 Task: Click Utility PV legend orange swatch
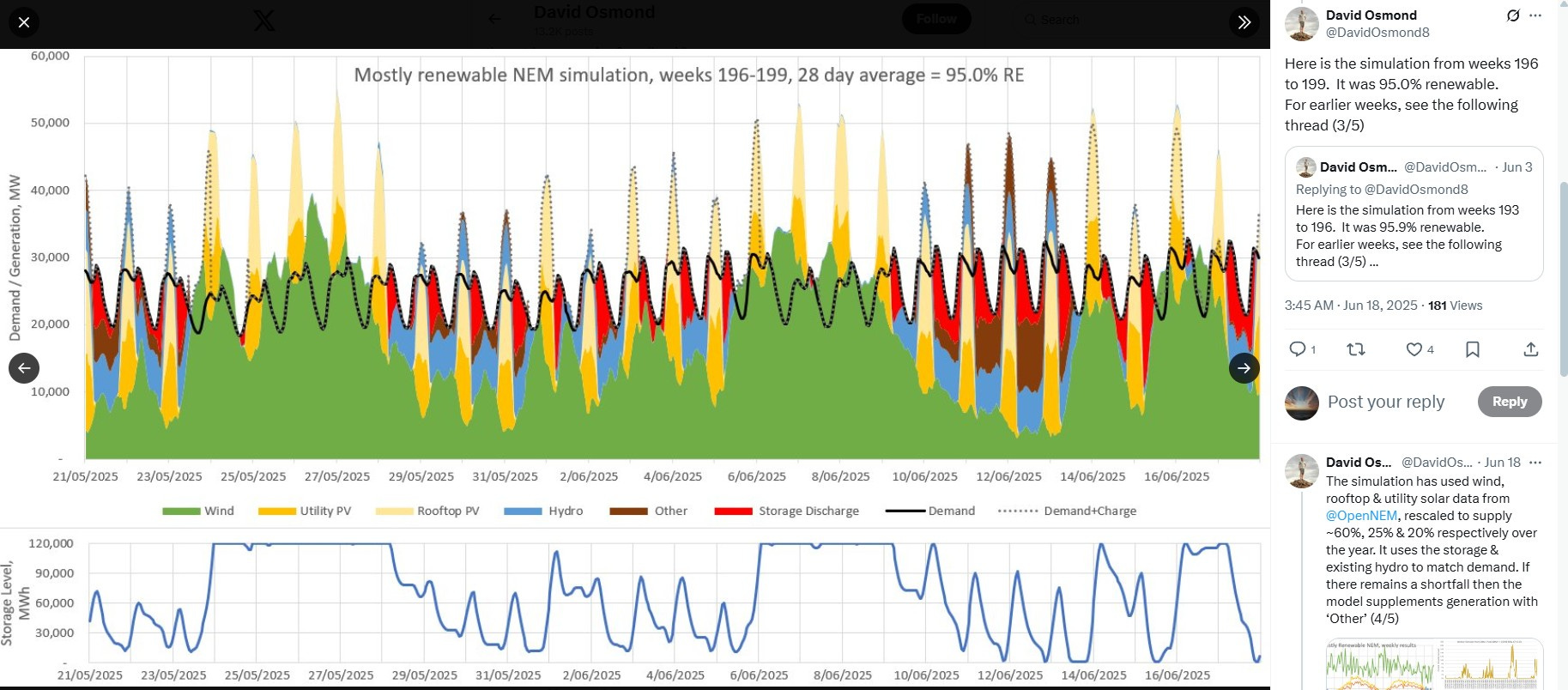point(276,511)
